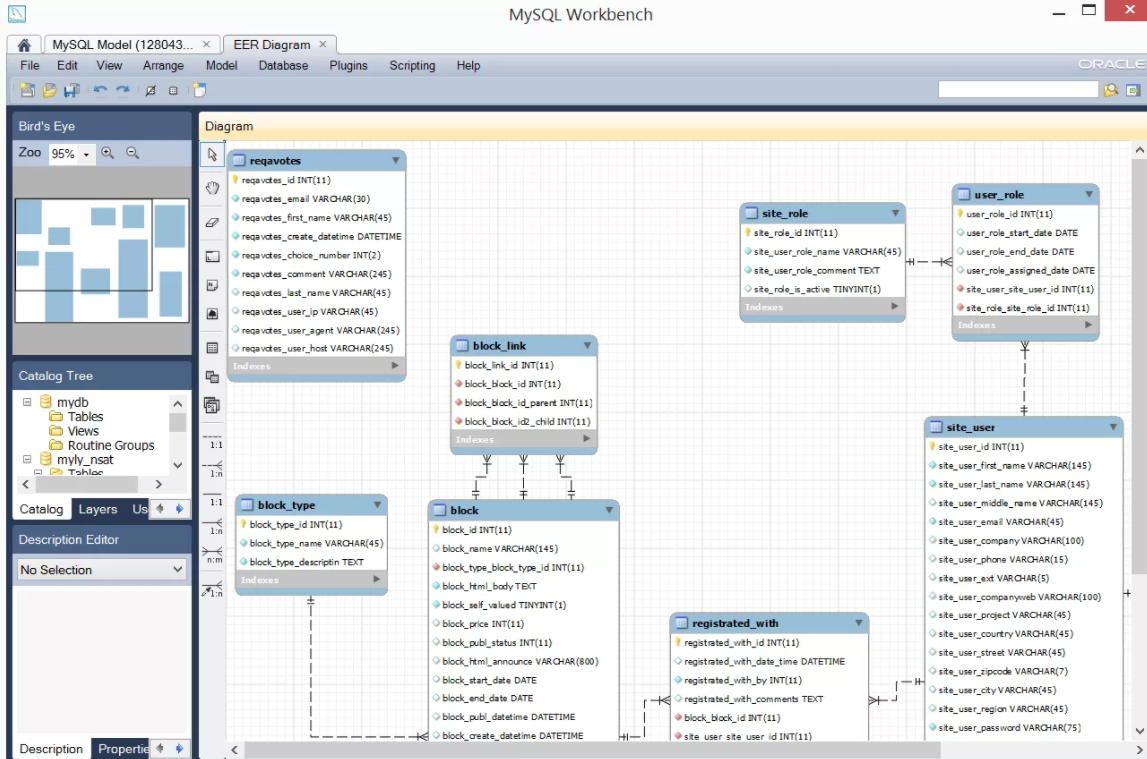Toggle the grid display toolbar icon
Screen dimensions: 1147x759
151,91
